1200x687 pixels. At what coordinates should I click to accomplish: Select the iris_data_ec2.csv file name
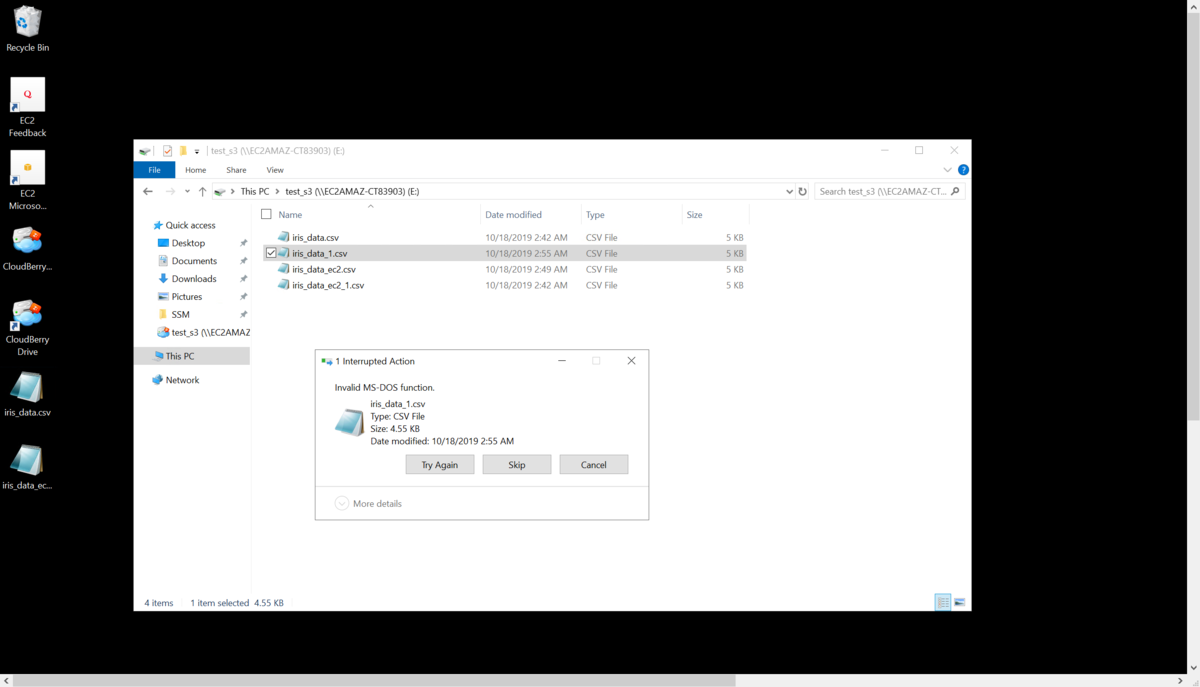pos(324,269)
